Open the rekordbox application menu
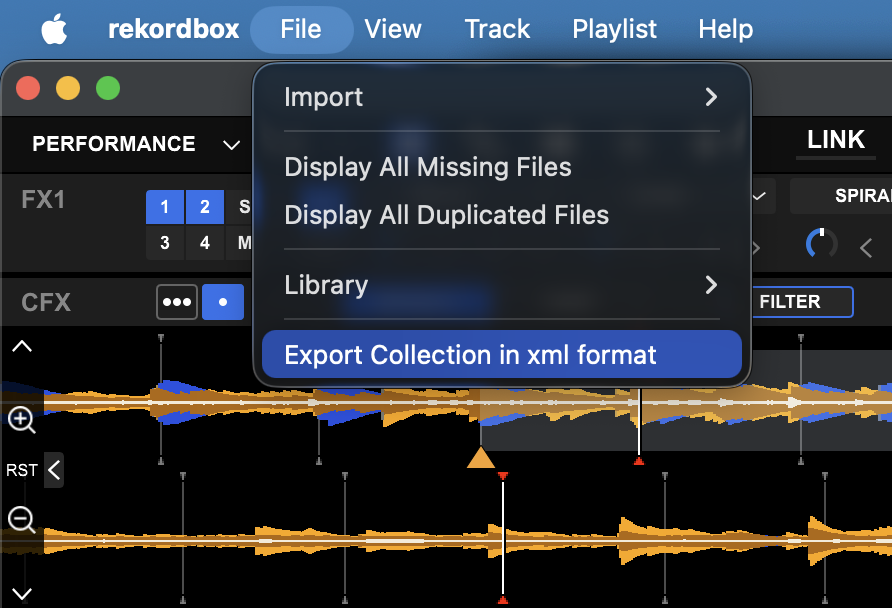892x608 pixels. tap(174, 29)
